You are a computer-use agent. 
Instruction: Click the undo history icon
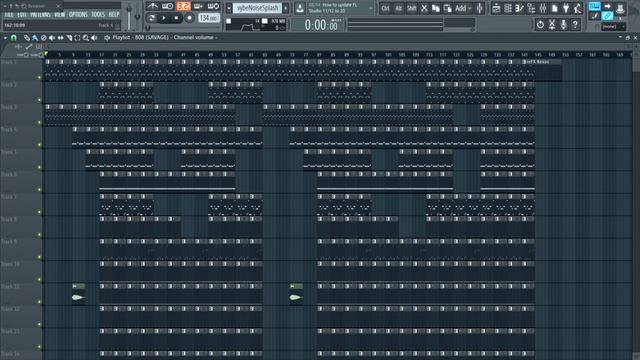pyautogui.click(x=540, y=25)
